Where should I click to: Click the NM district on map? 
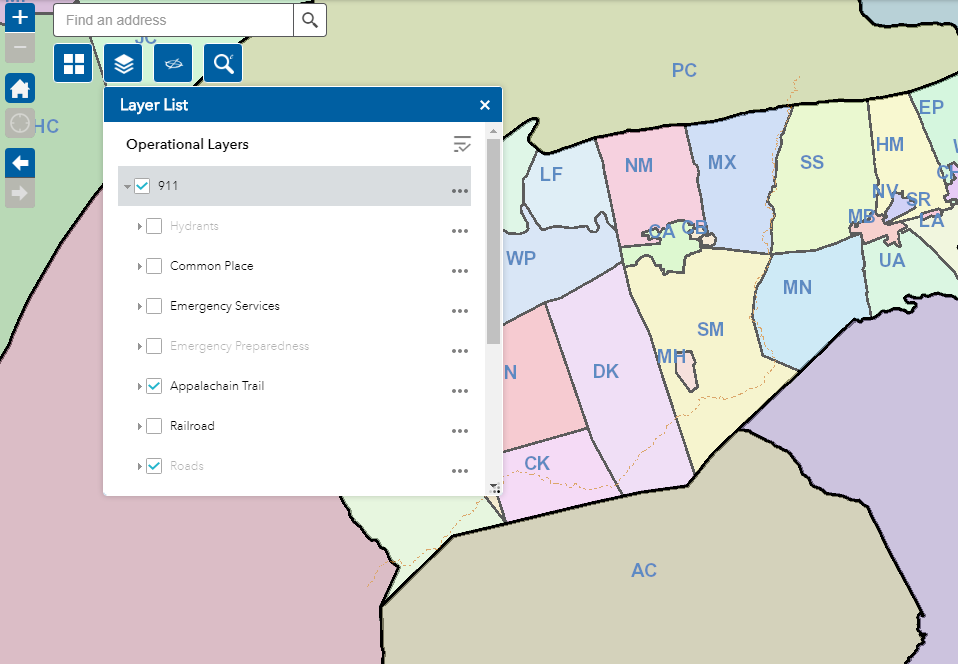638,165
